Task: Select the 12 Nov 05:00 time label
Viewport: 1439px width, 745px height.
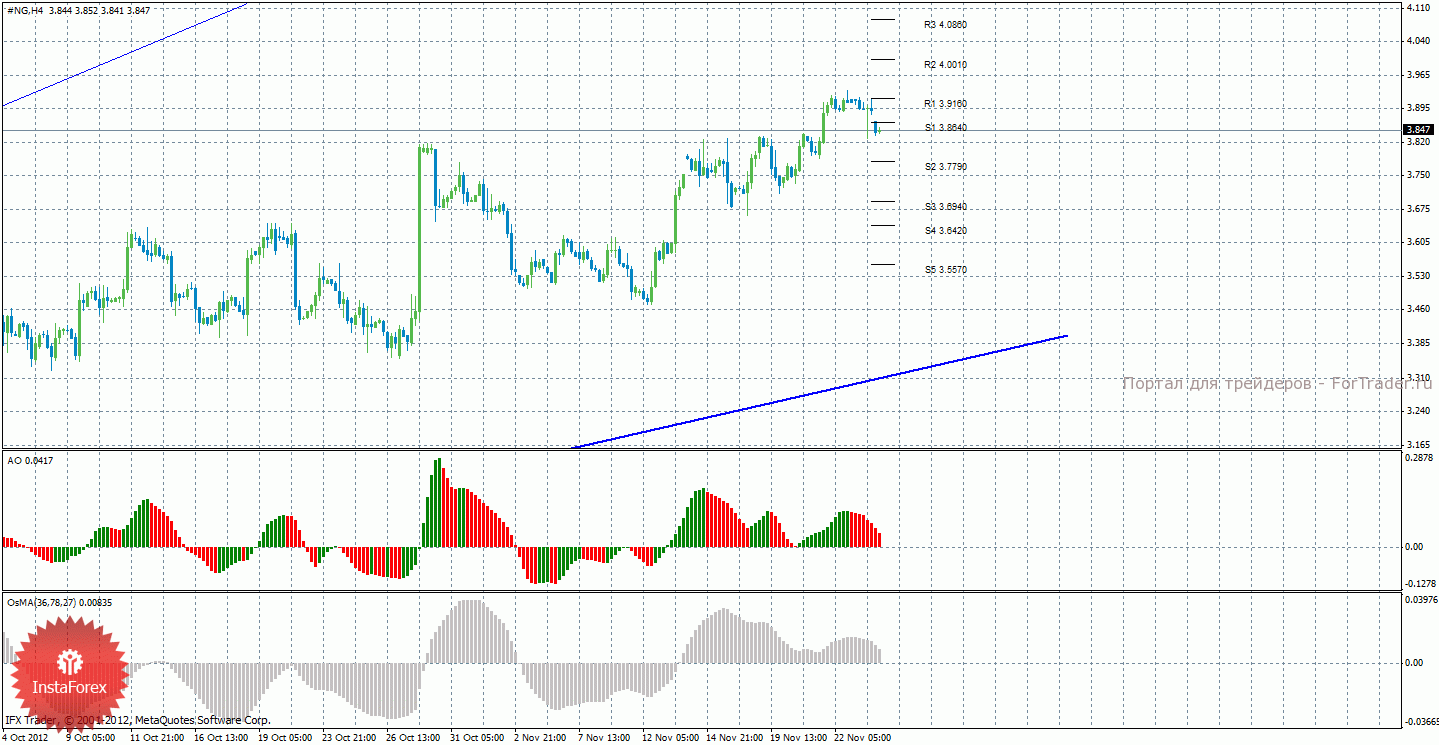Action: [x=669, y=738]
